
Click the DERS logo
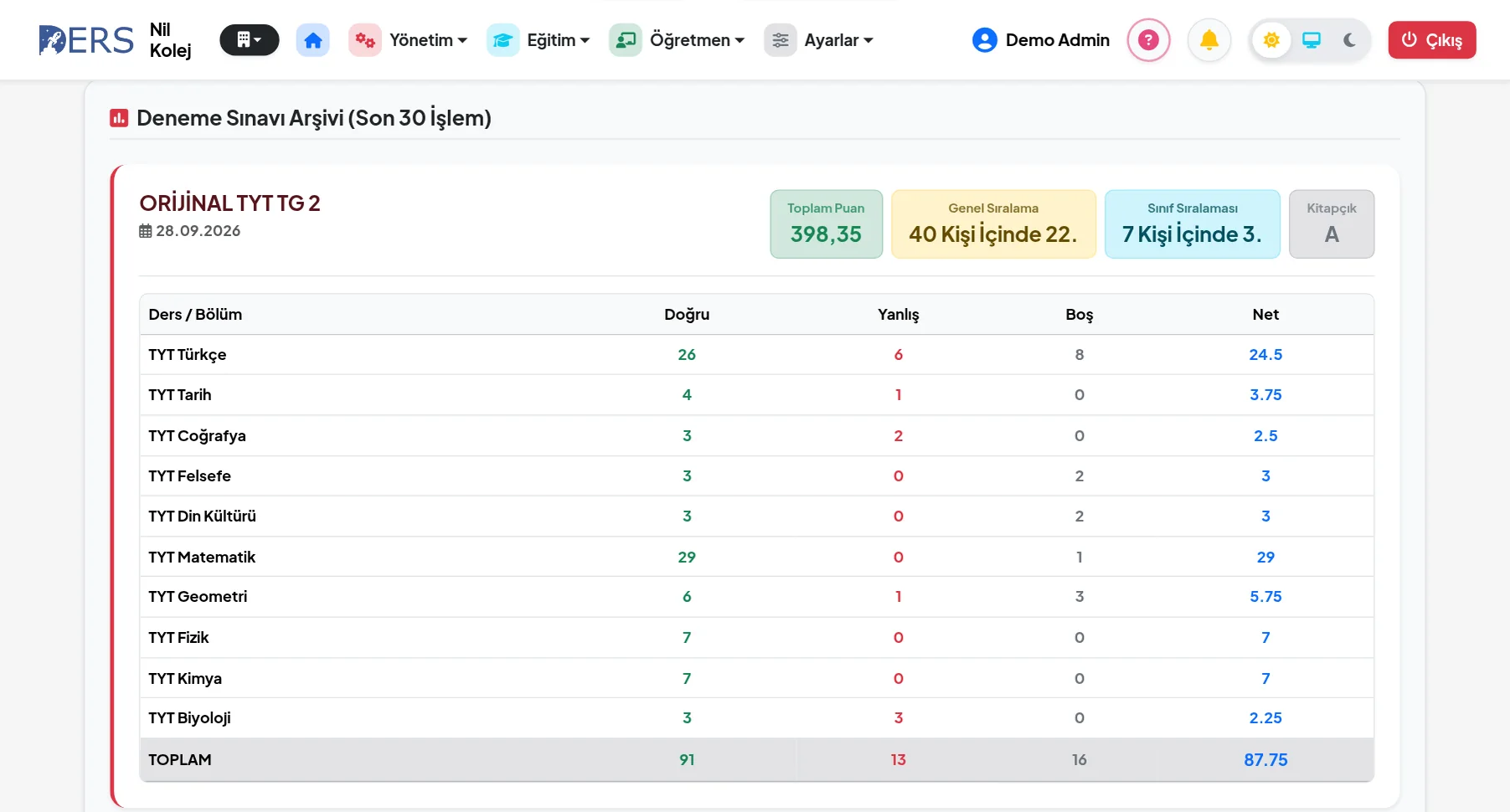pyautogui.click(x=86, y=40)
